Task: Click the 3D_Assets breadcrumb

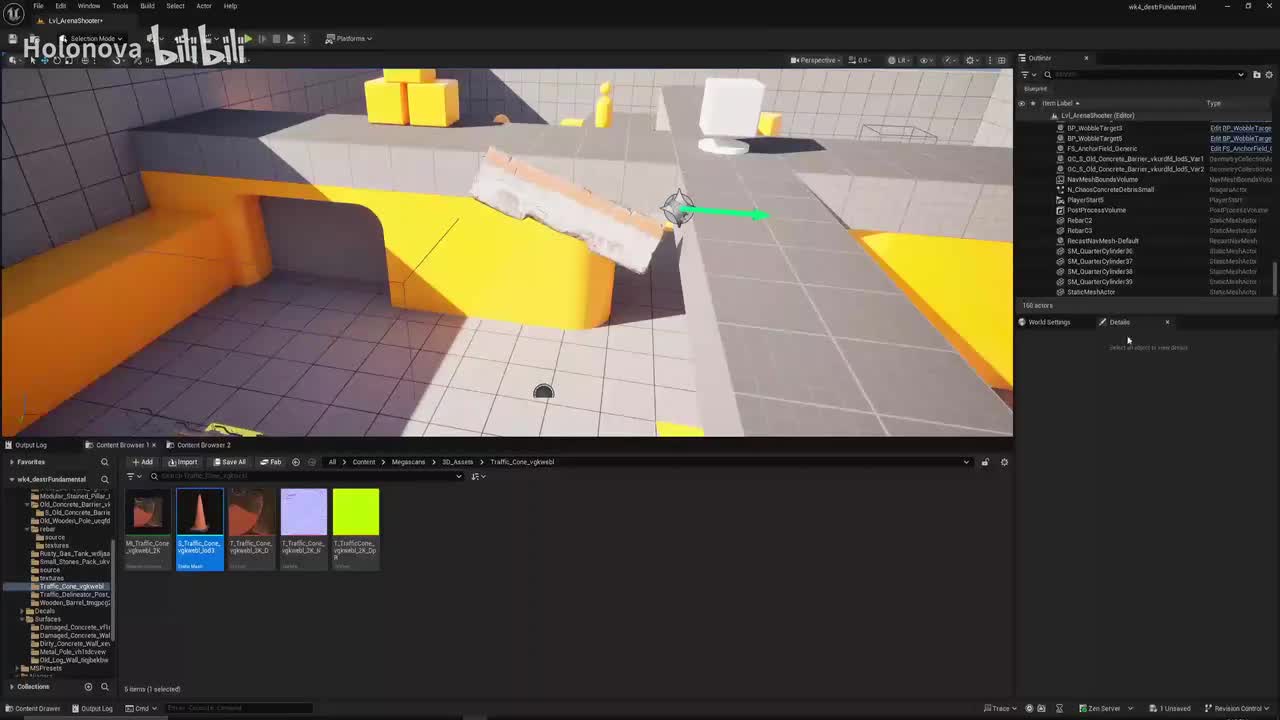Action: tap(457, 462)
